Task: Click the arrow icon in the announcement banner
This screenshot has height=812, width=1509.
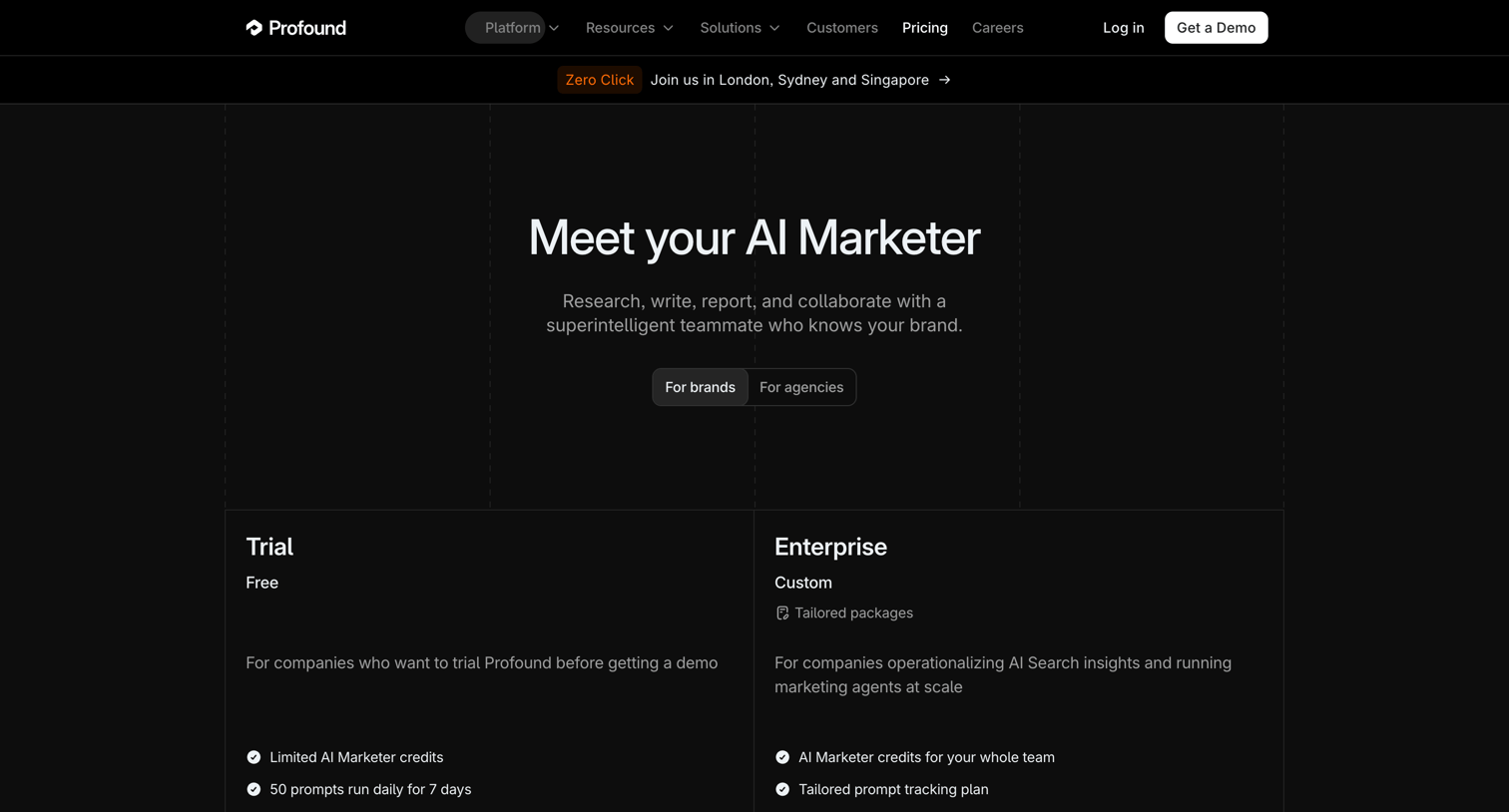Action: pyautogui.click(x=944, y=80)
